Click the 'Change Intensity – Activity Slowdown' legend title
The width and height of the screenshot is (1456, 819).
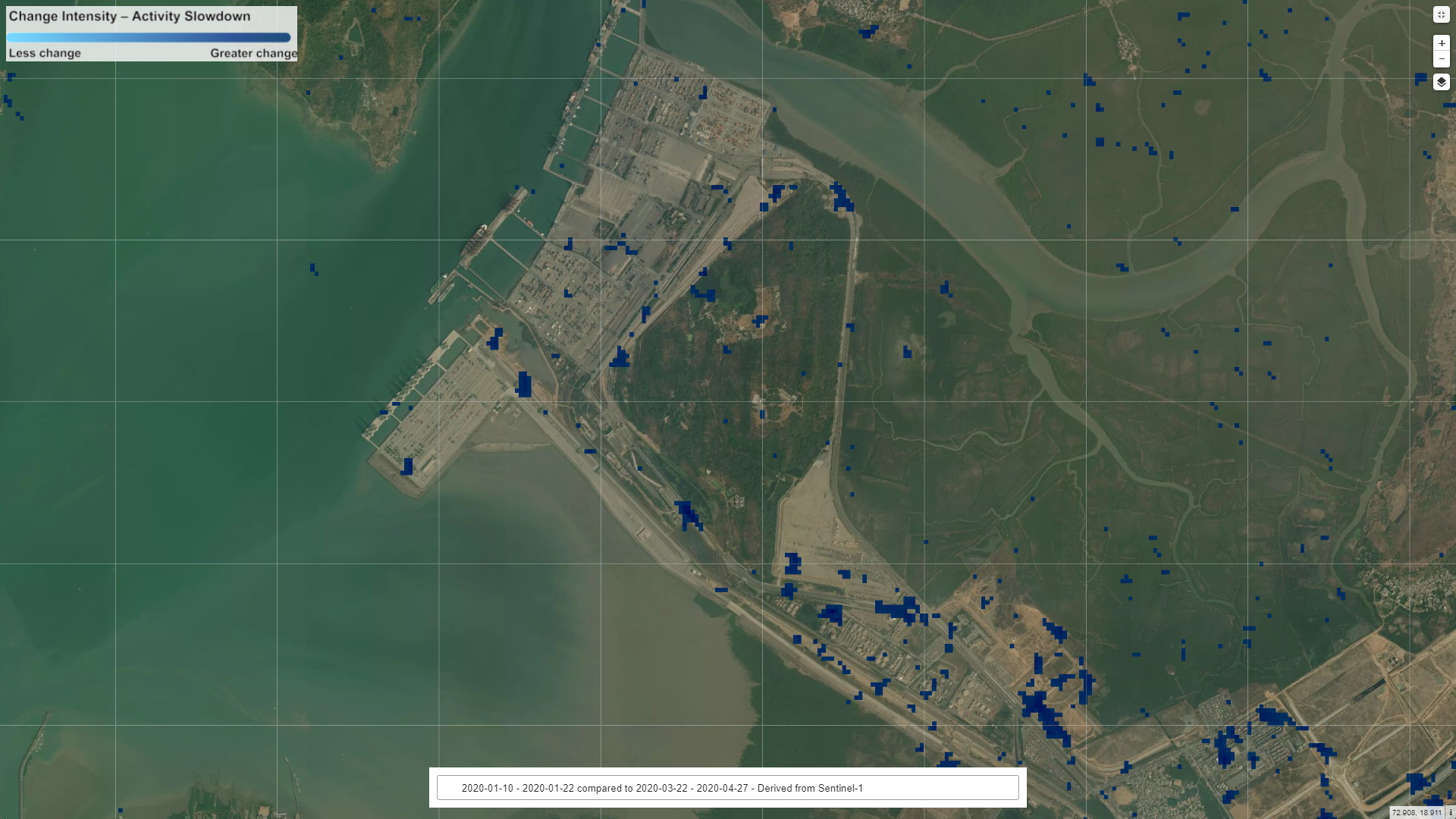point(130,17)
